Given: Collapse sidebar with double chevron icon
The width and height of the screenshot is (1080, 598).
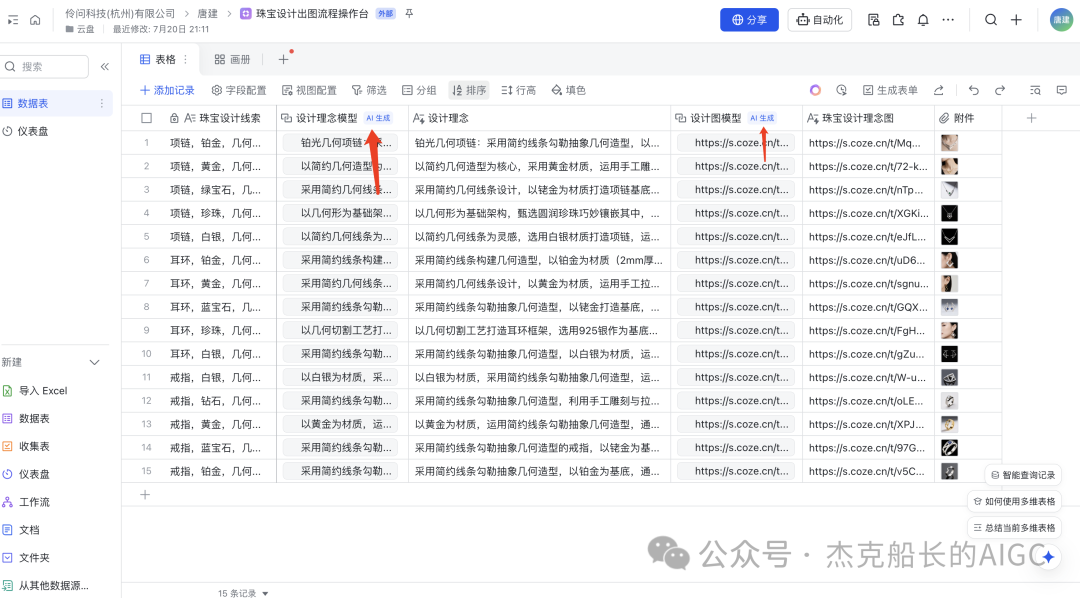Looking at the screenshot, I should tap(105, 67).
